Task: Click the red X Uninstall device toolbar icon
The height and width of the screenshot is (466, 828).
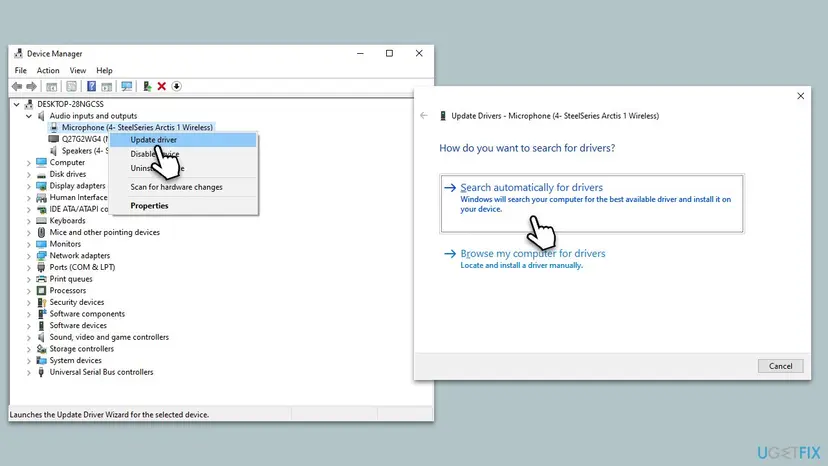Action: pos(162,86)
